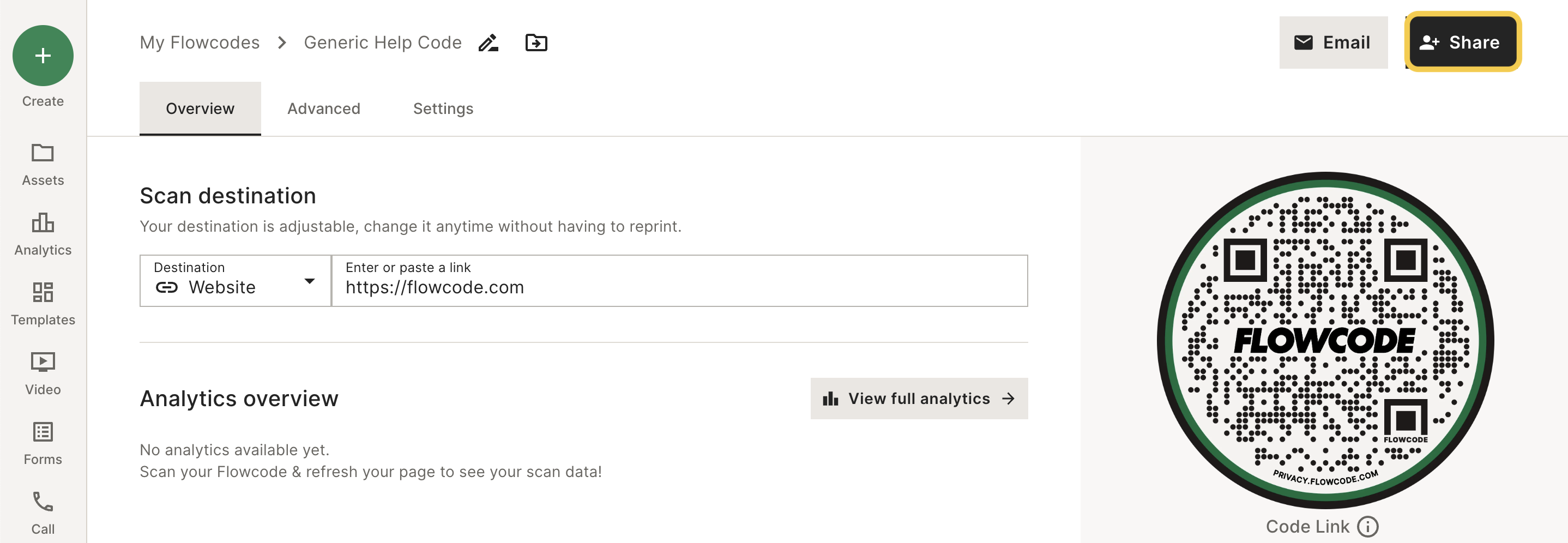Open Assets folder in sidebar
The height and width of the screenshot is (543, 1568).
[x=43, y=164]
